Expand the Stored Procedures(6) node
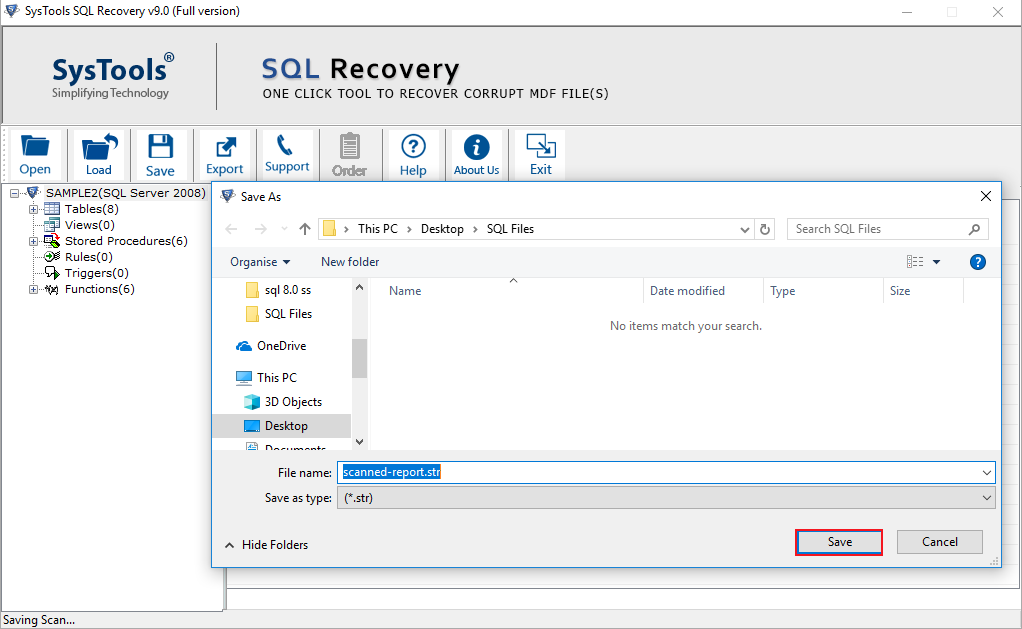The width and height of the screenshot is (1022, 629). 33,241
